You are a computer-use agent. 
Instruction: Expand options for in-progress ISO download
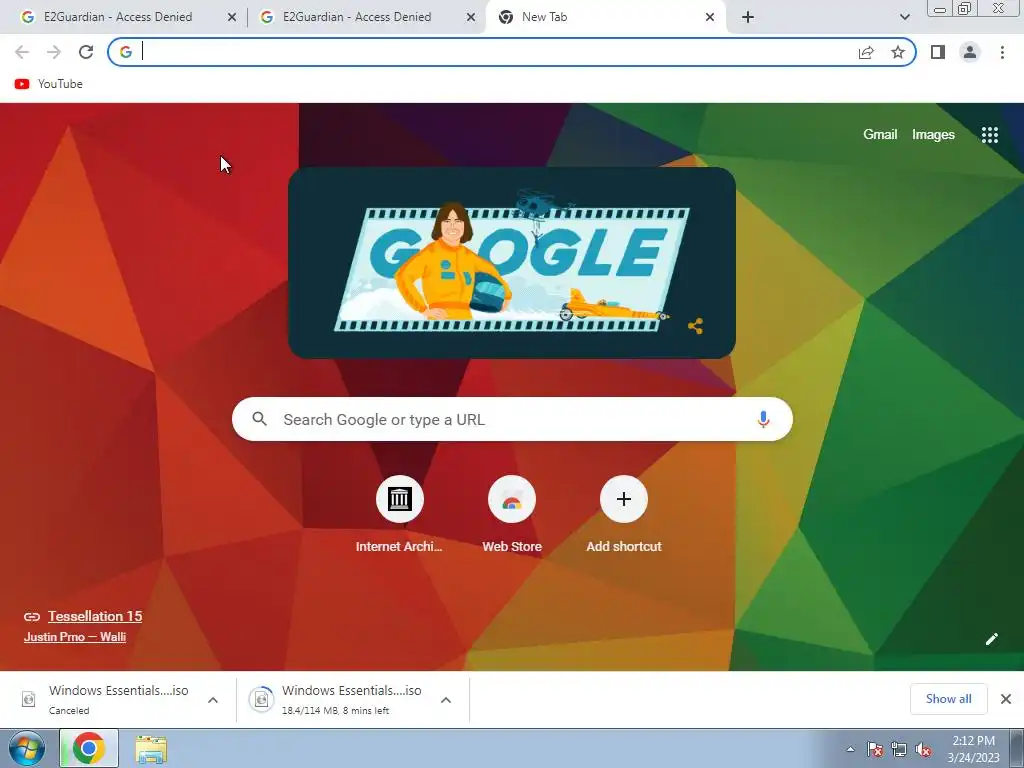[446, 700]
